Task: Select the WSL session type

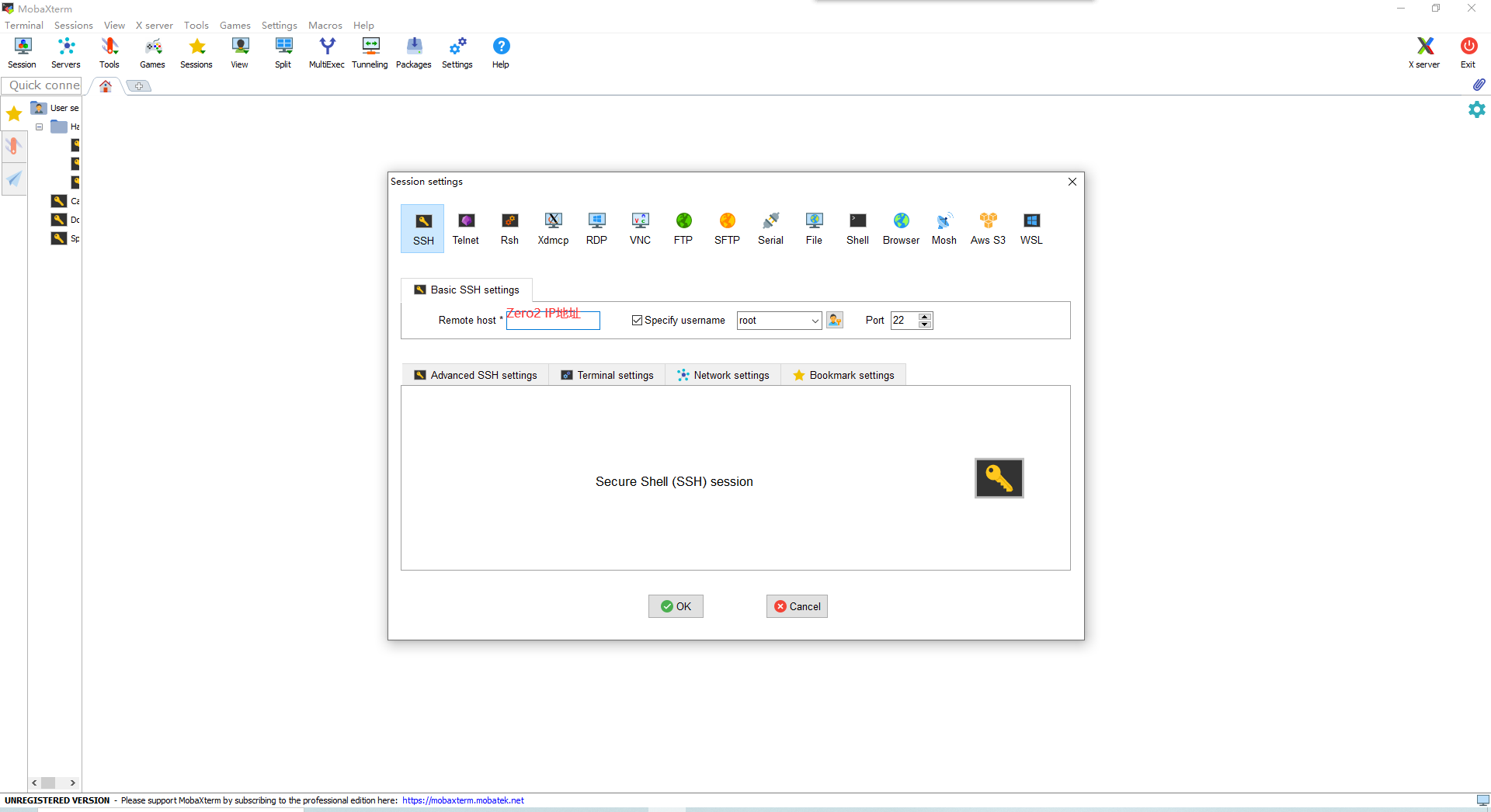Action: [x=1031, y=228]
